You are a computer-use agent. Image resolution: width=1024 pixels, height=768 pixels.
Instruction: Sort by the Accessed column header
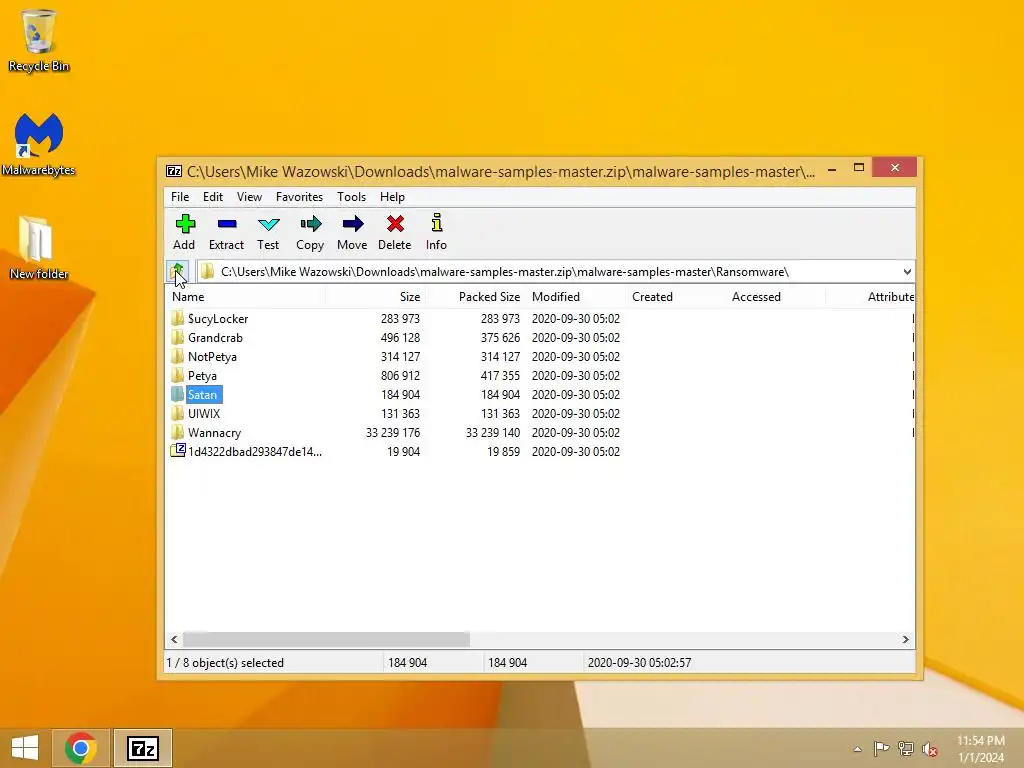point(775,296)
